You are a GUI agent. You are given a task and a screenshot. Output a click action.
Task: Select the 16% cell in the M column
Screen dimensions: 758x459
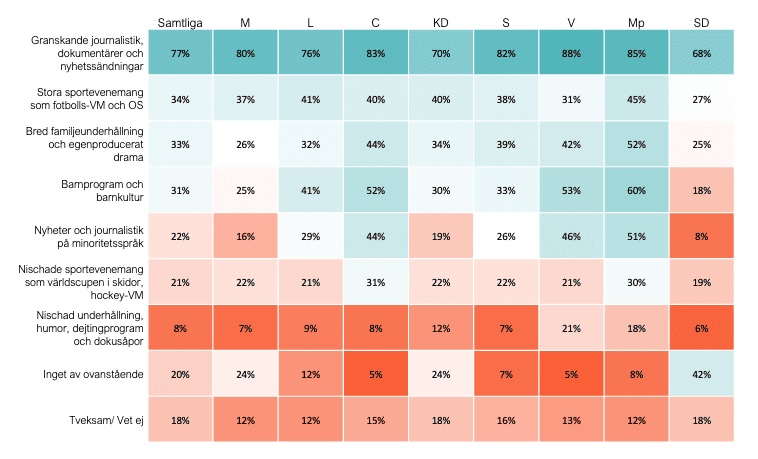coord(245,235)
